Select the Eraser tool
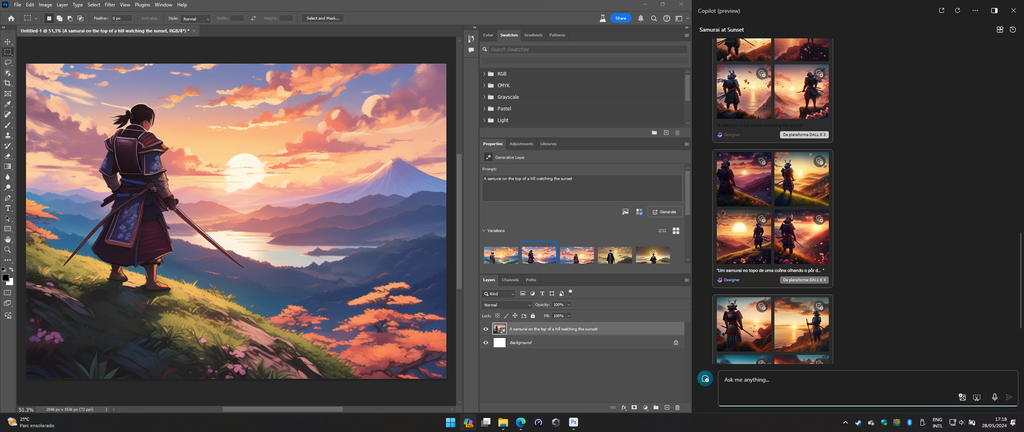The image size is (1024, 432). [x=8, y=156]
